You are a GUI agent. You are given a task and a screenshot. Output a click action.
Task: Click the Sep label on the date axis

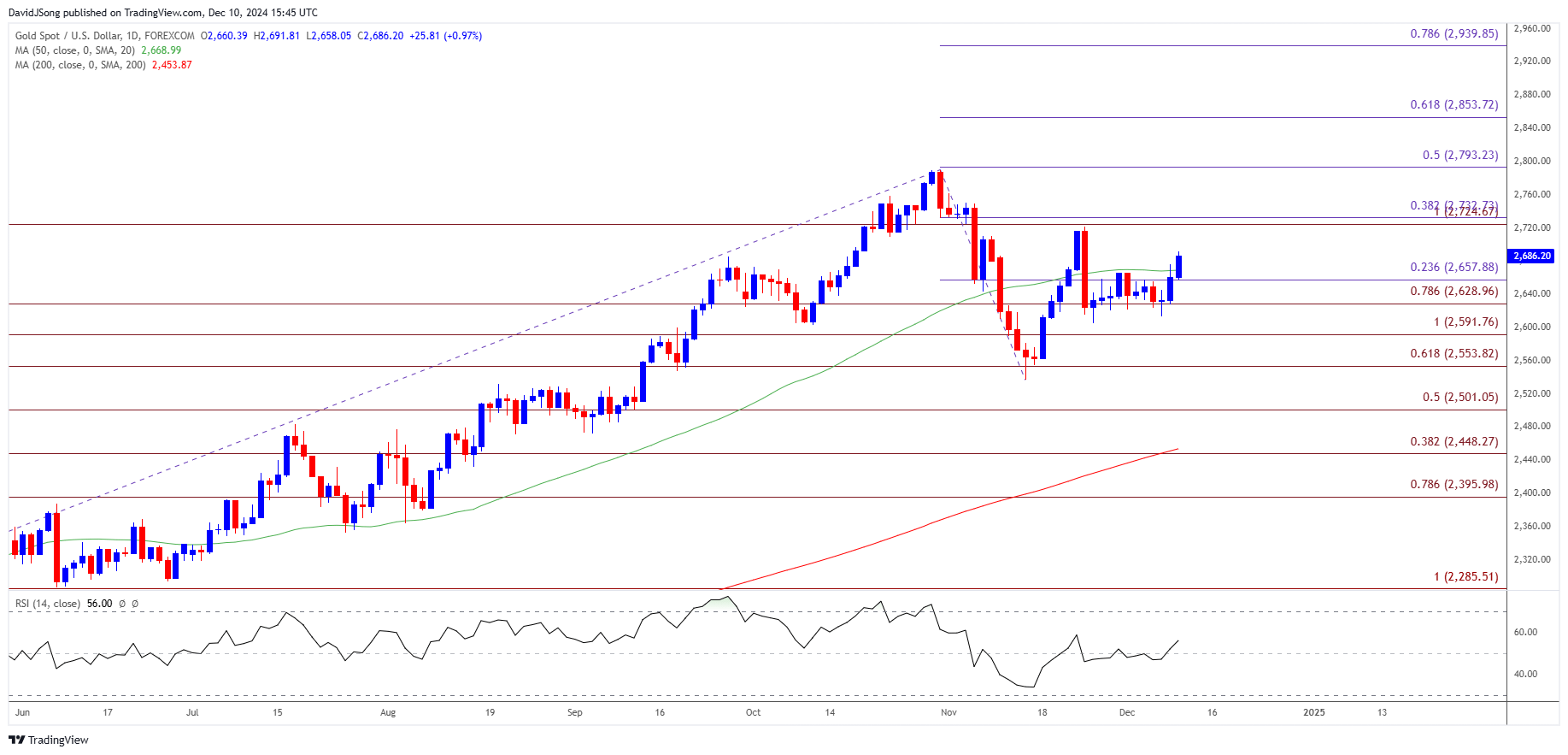coord(574,712)
